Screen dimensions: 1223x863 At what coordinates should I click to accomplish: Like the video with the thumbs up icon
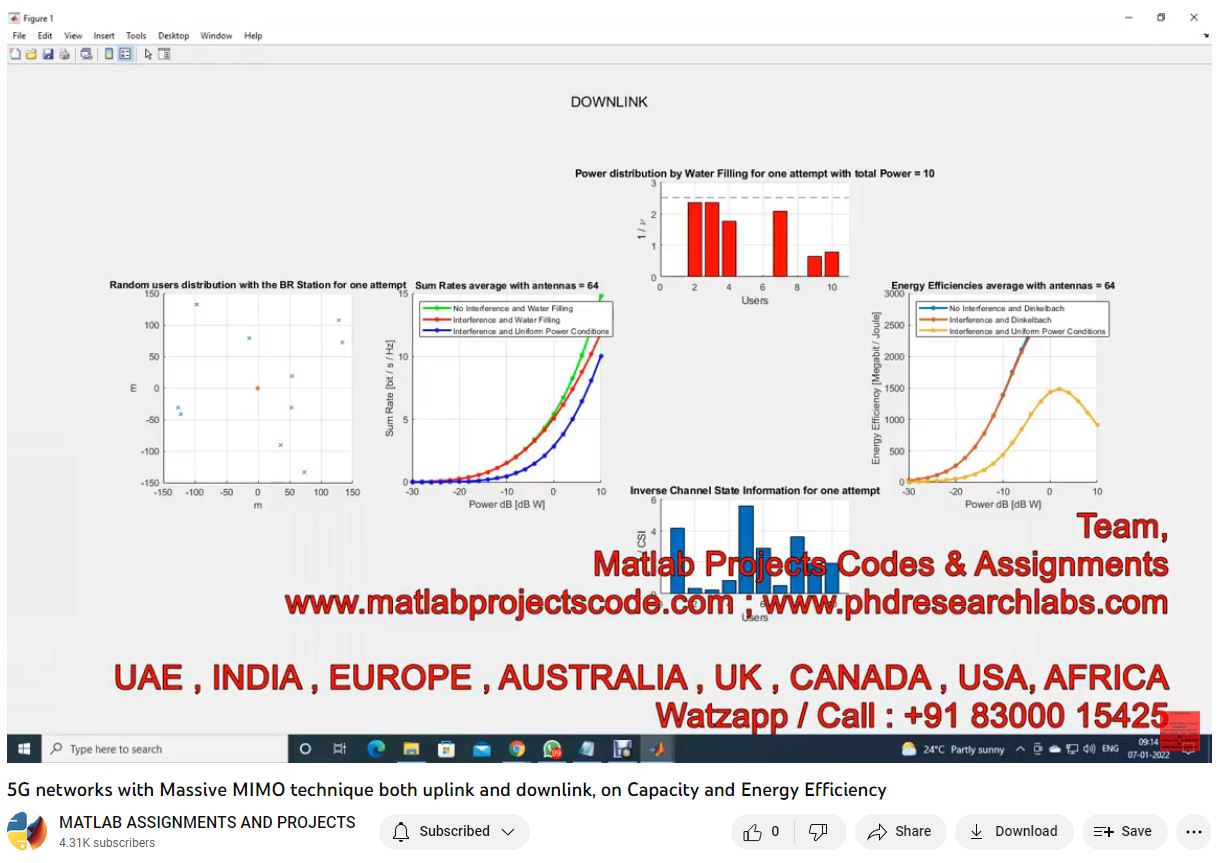[x=753, y=831]
